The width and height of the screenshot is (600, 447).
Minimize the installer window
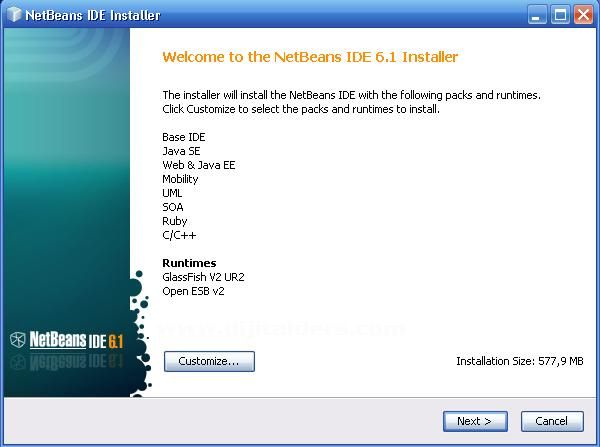pos(536,15)
